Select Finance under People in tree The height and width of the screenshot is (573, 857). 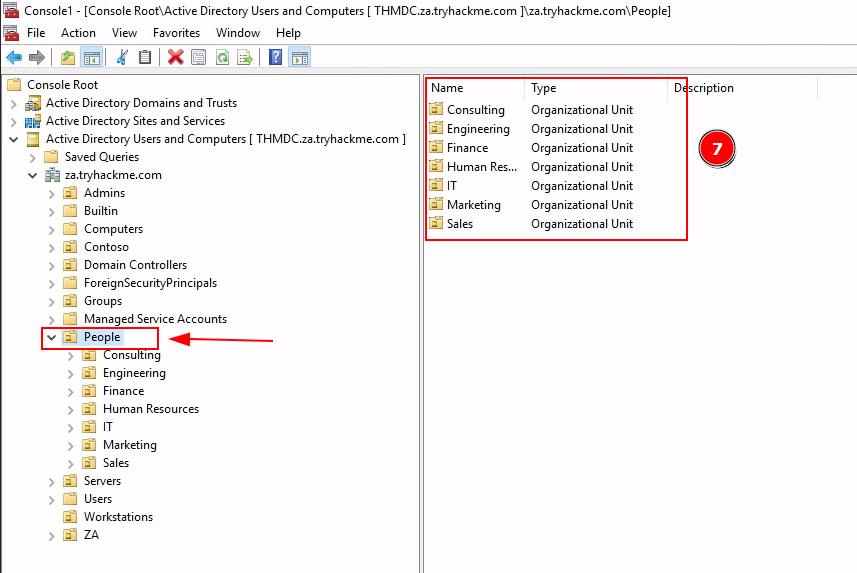click(x=124, y=391)
